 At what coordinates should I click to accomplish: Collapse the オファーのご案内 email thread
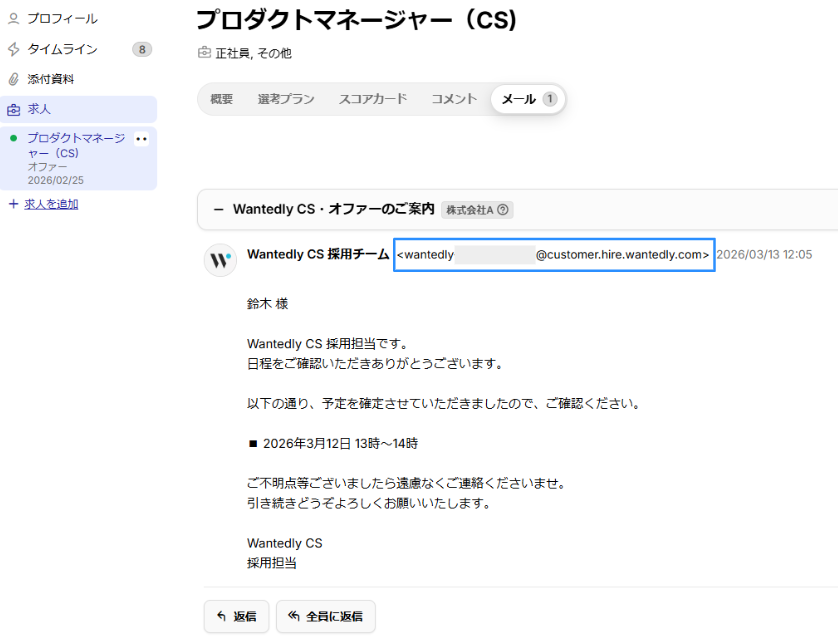(218, 210)
